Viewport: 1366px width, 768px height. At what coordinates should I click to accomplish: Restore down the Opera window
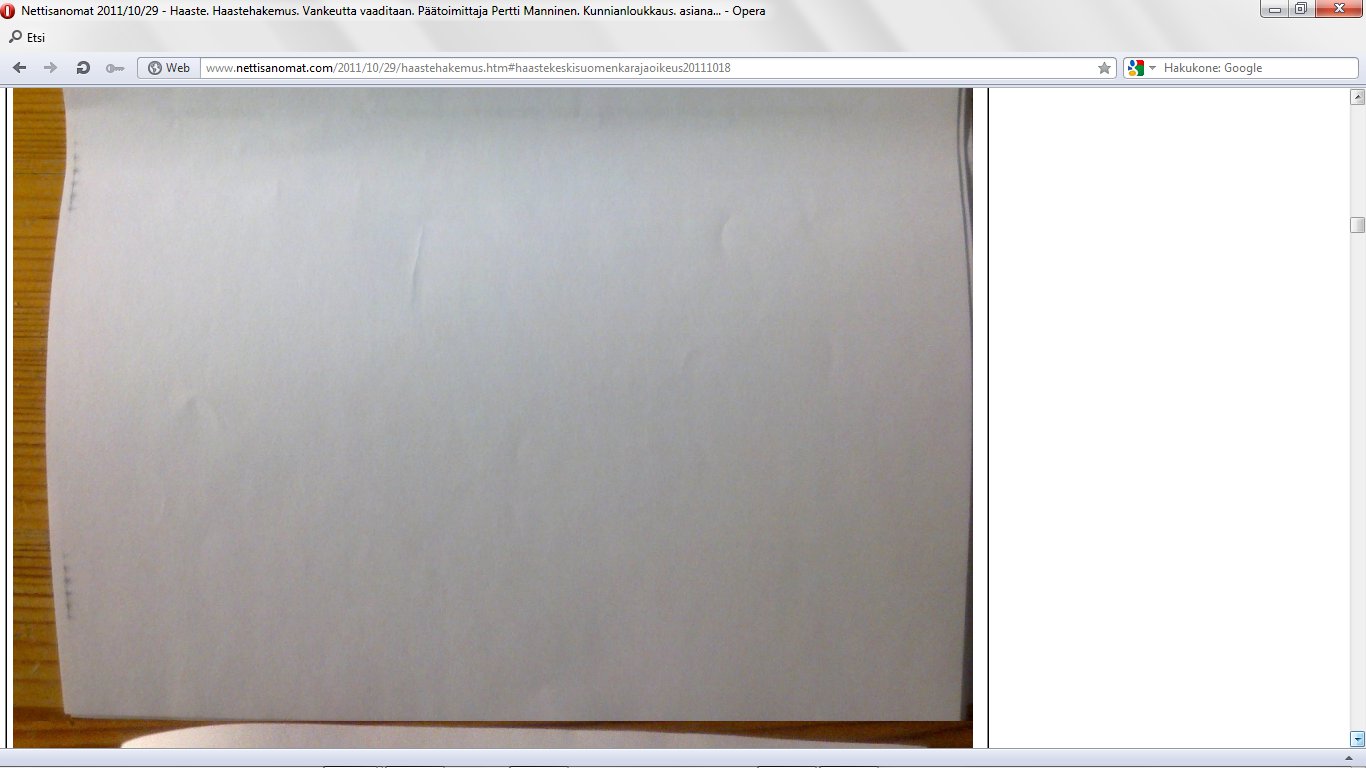(x=1300, y=9)
